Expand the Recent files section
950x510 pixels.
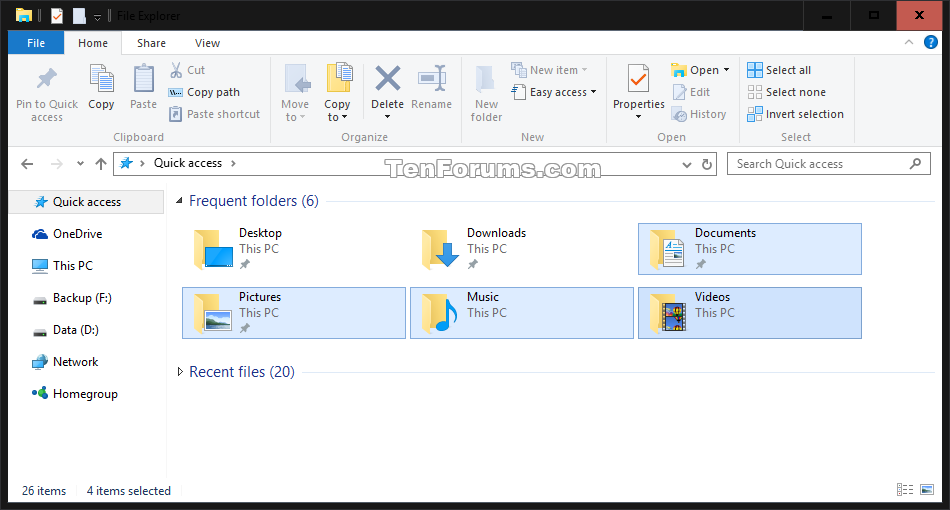pyautogui.click(x=180, y=372)
